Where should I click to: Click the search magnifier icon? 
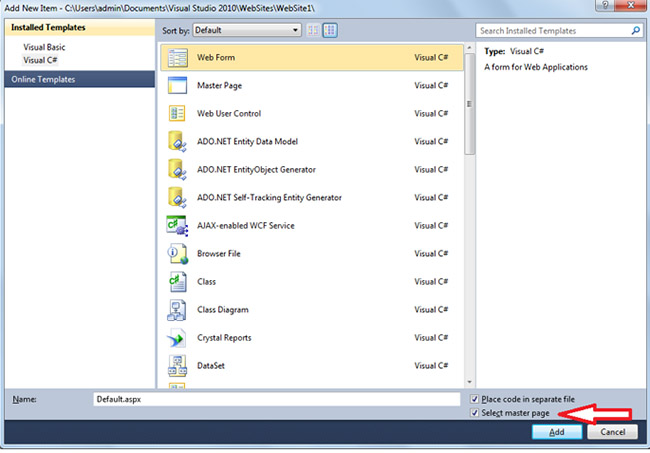tap(636, 30)
